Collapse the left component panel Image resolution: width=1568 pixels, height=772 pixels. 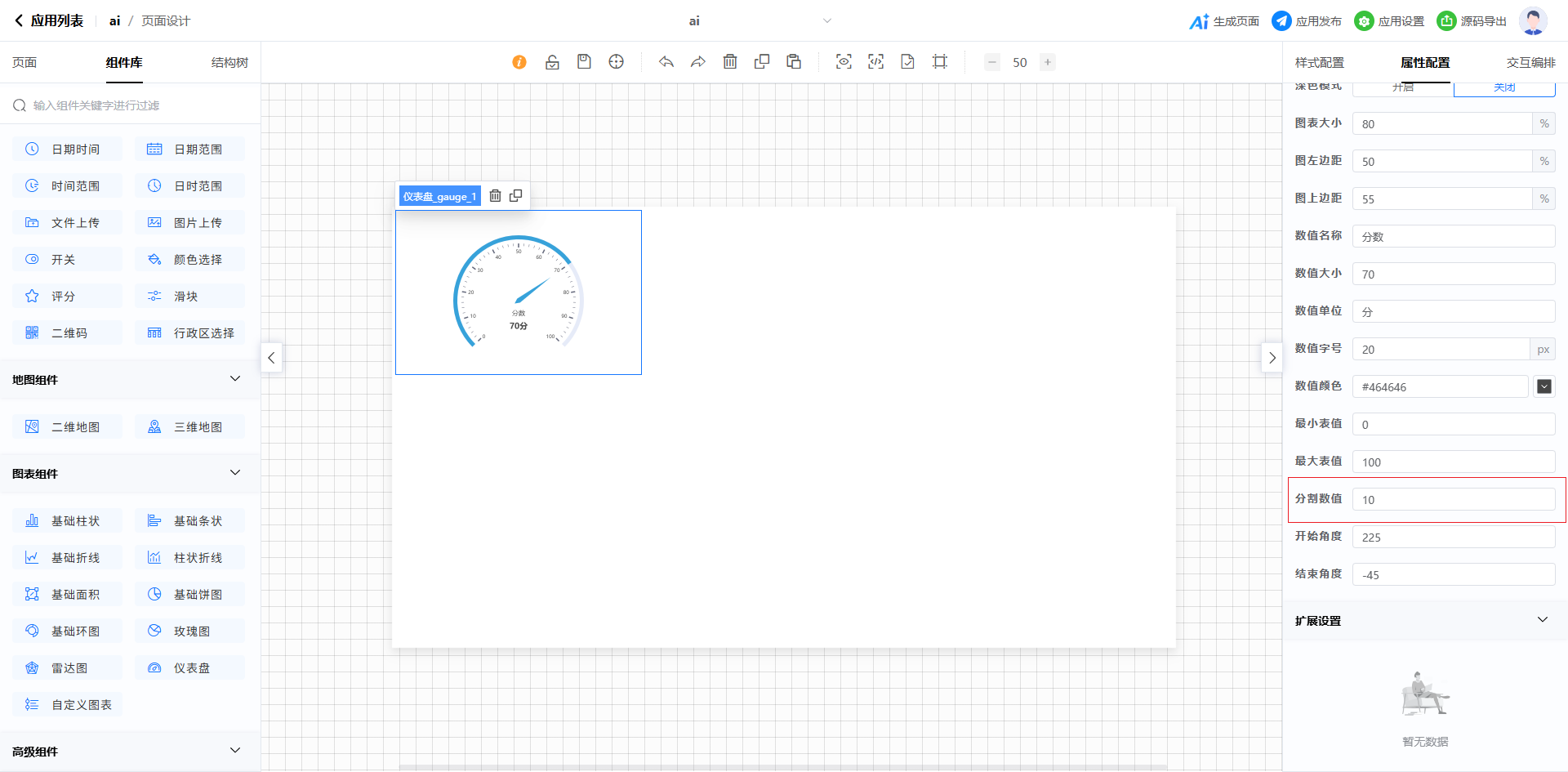click(x=272, y=358)
